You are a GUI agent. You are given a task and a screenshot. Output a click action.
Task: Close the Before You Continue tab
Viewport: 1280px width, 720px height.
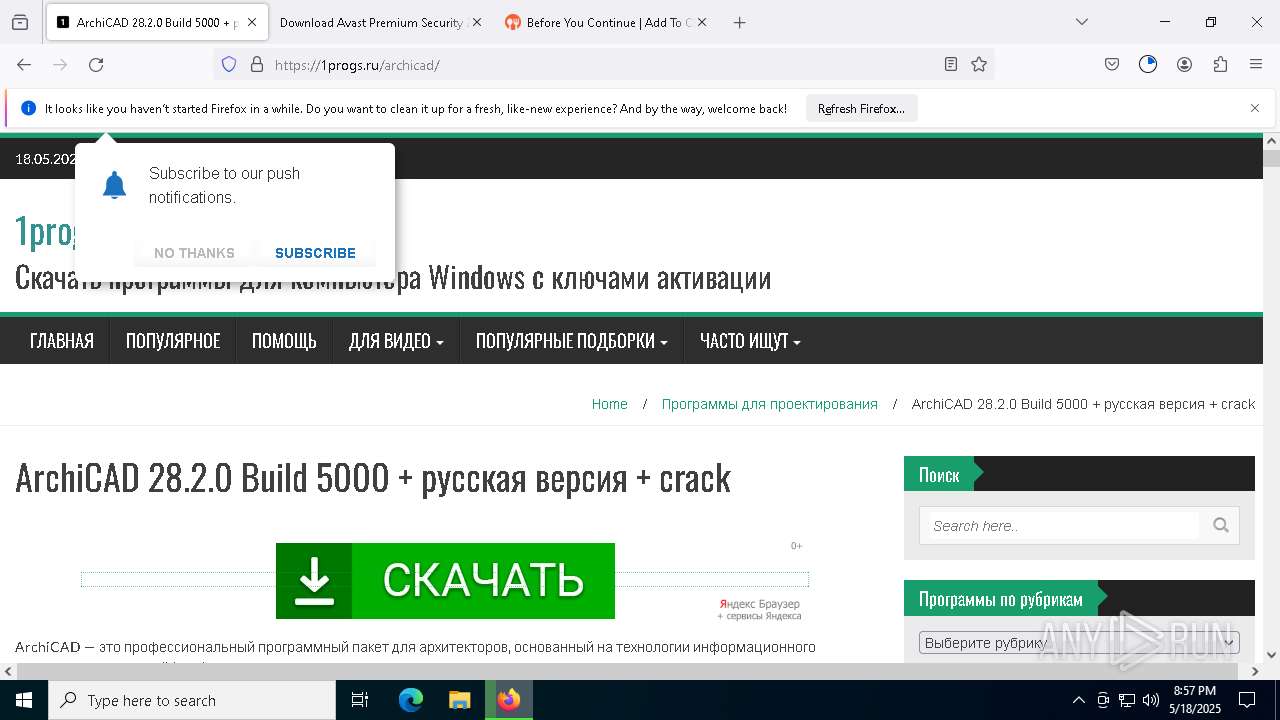pyautogui.click(x=702, y=22)
